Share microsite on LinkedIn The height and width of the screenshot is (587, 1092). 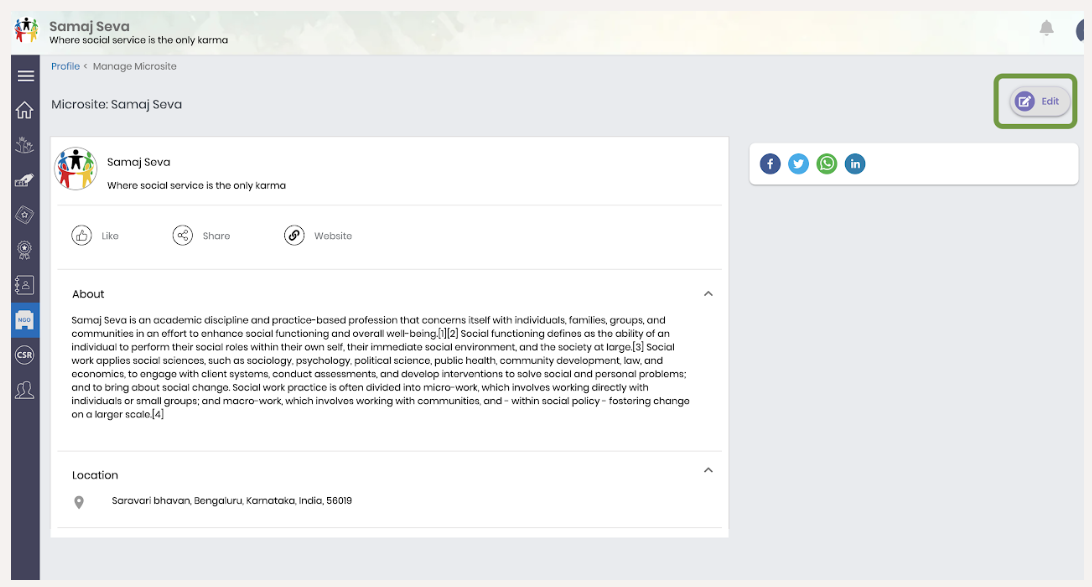855,164
